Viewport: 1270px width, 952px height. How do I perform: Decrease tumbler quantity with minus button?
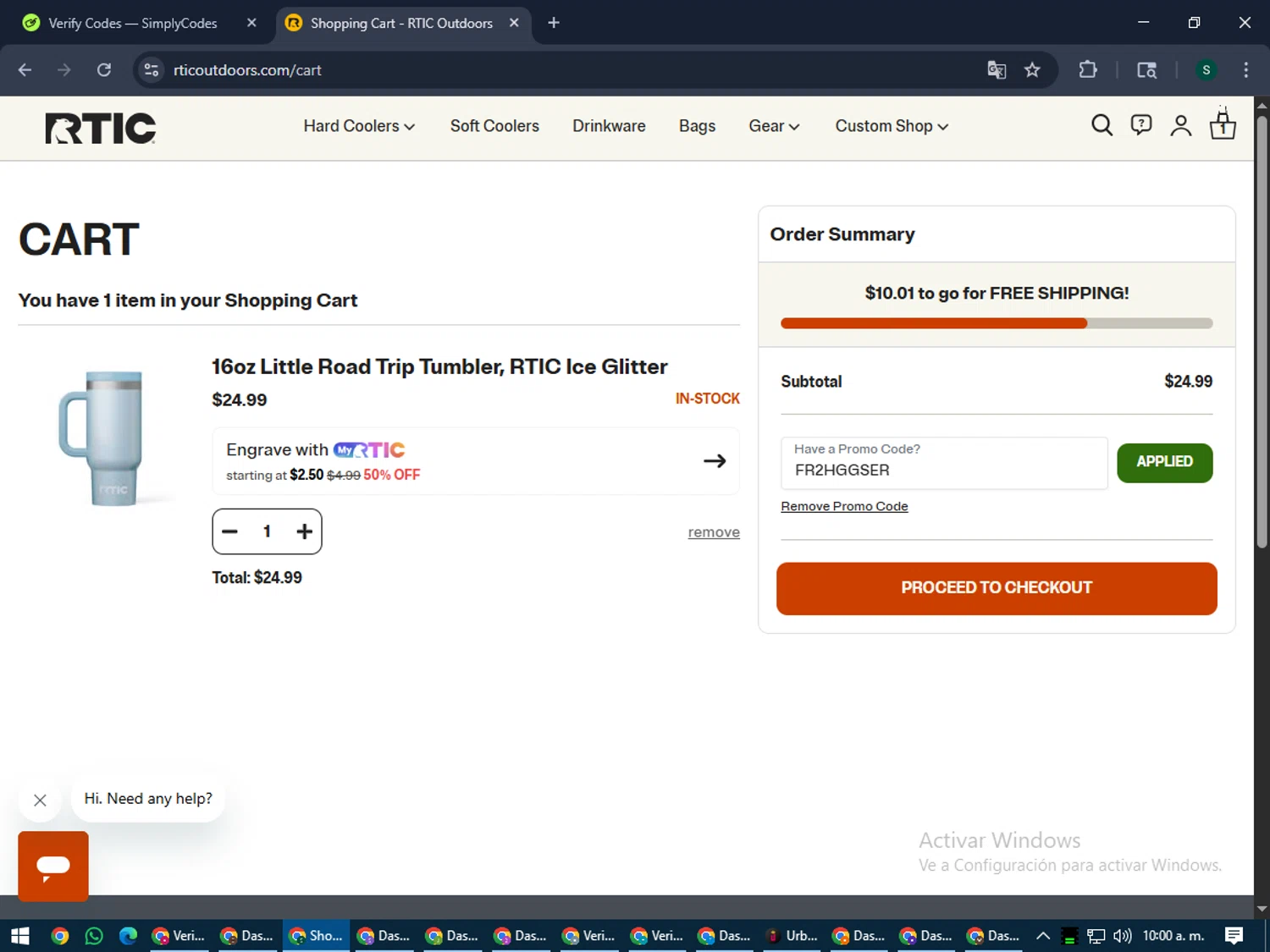point(229,531)
